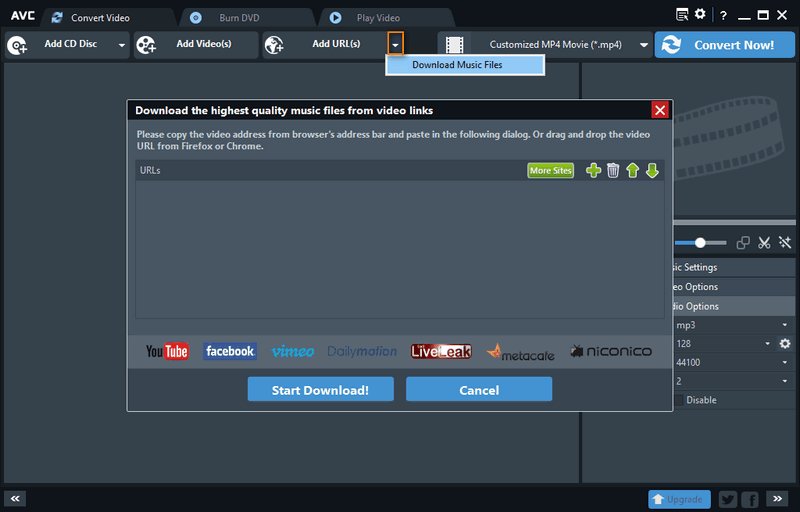800x512 pixels.
Task: Open audio bitrate gear settings
Action: coord(785,344)
